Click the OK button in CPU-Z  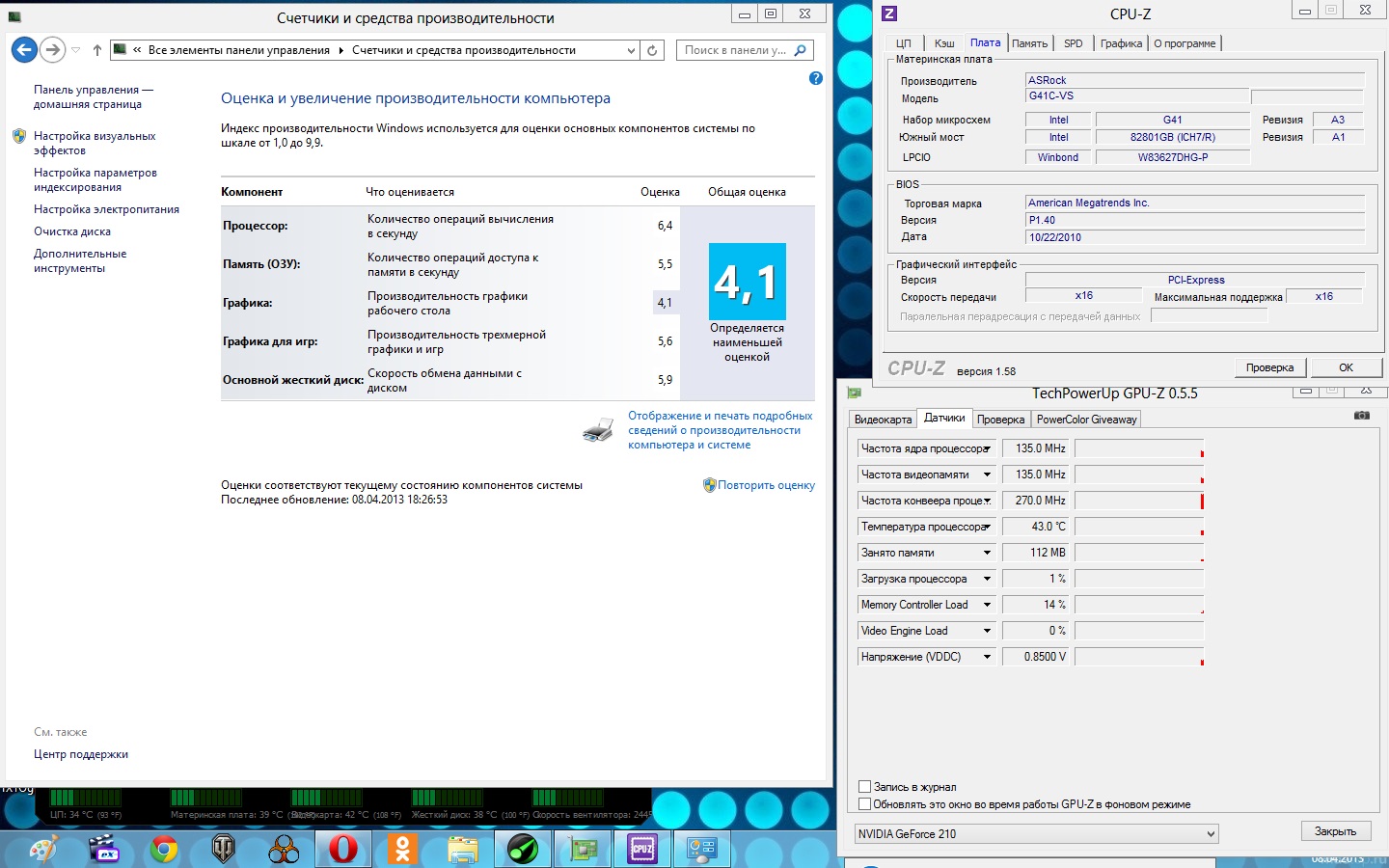(1346, 367)
